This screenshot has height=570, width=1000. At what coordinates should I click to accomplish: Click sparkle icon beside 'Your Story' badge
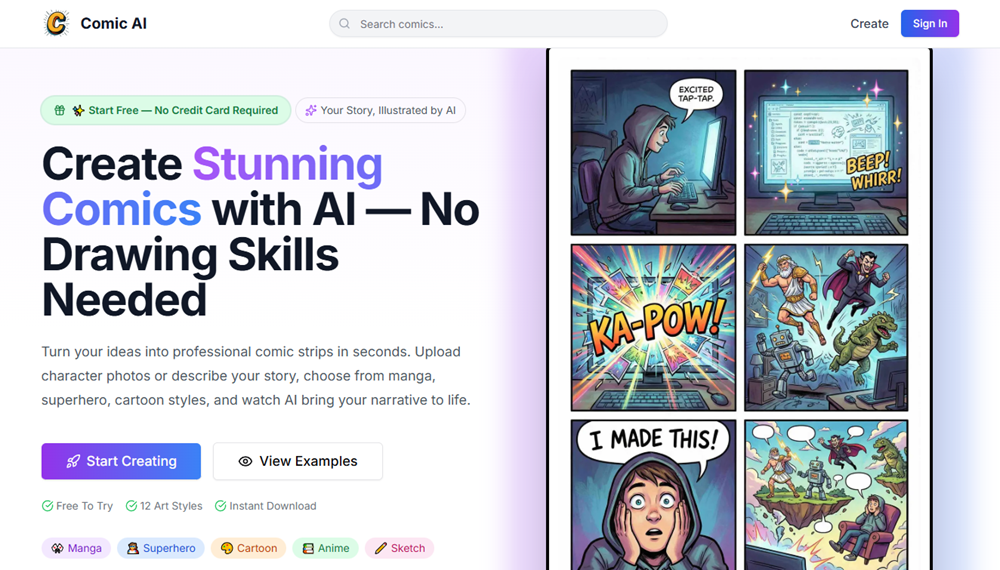pos(311,110)
